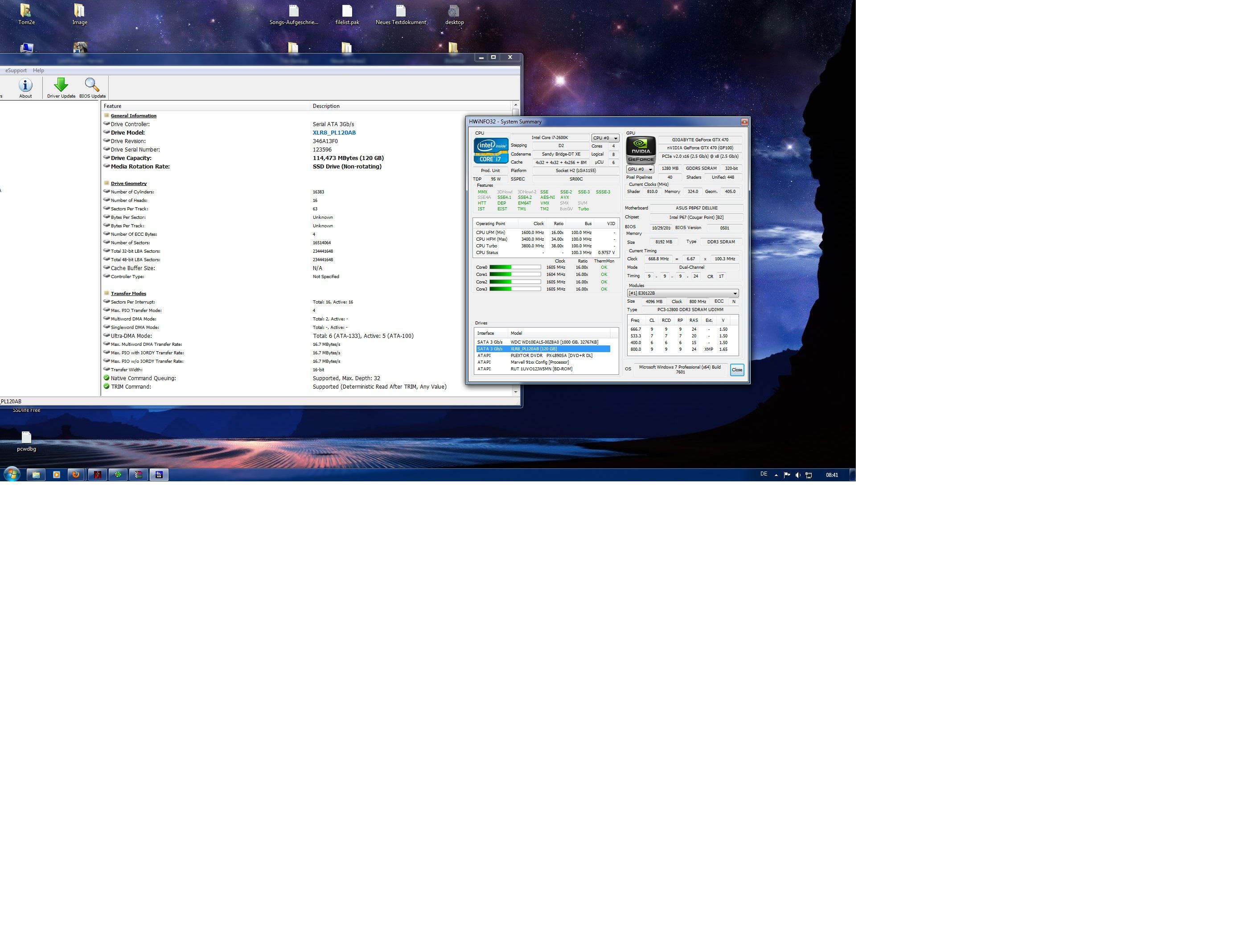Screen dimensions: 1257x952
Task: Click the Windows Start orb
Action: tap(12, 474)
